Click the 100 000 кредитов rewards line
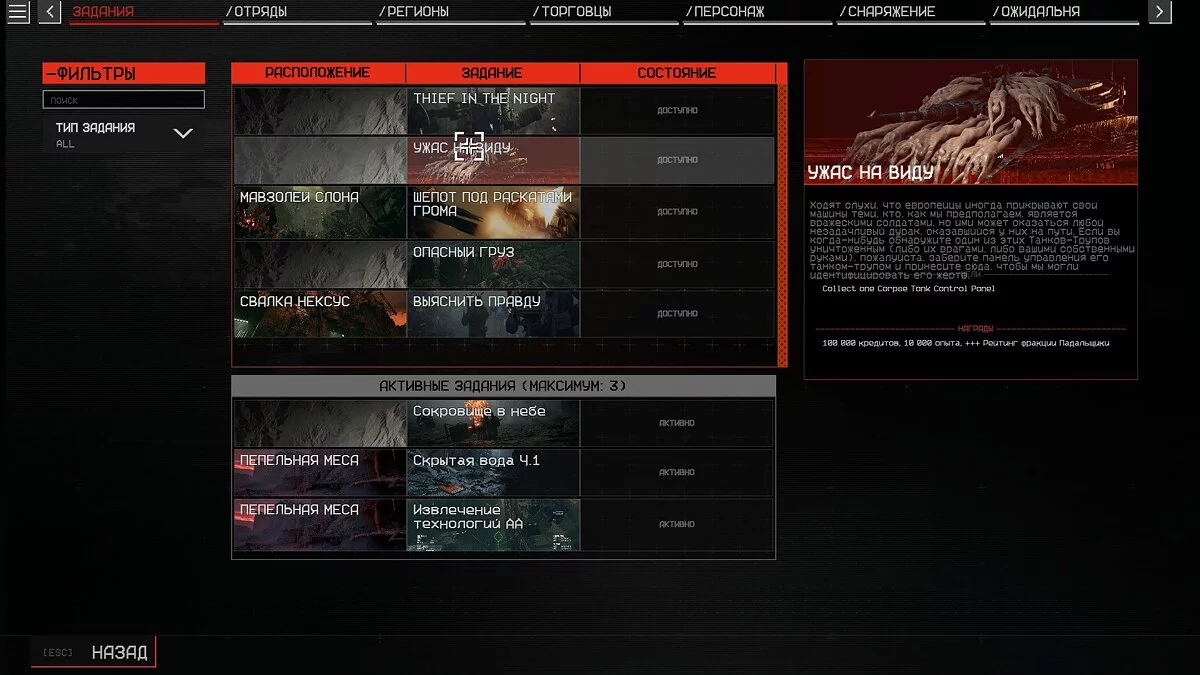The width and height of the screenshot is (1200, 675). 965,343
